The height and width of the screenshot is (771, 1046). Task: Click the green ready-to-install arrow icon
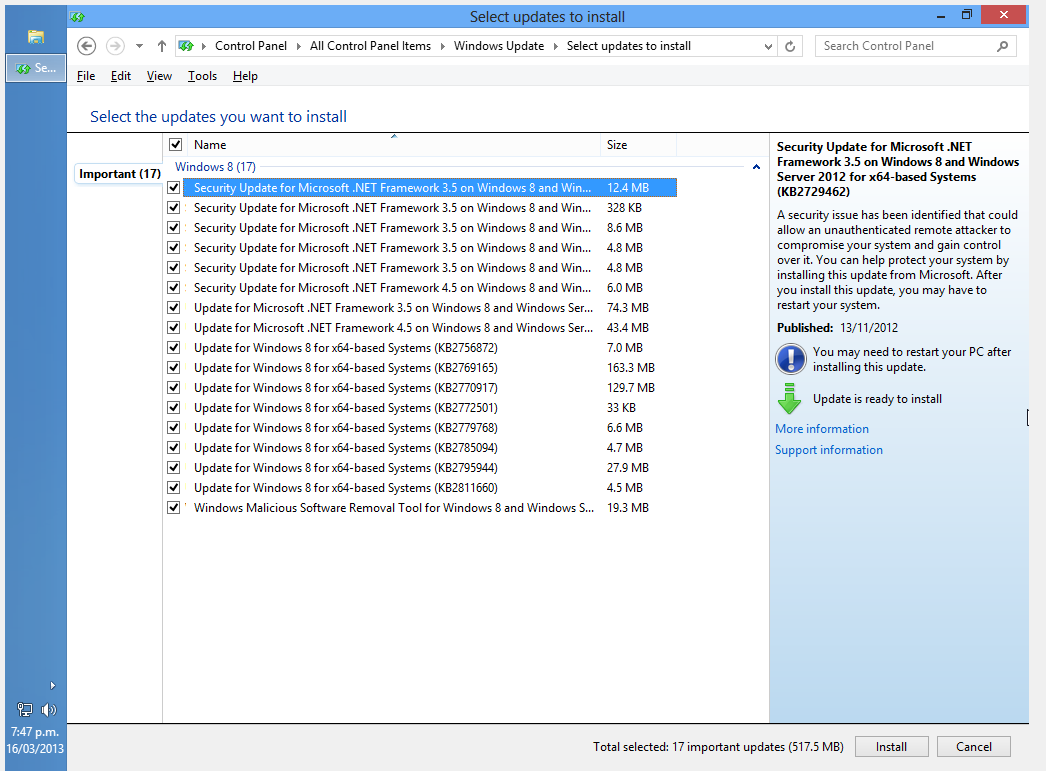(789, 399)
